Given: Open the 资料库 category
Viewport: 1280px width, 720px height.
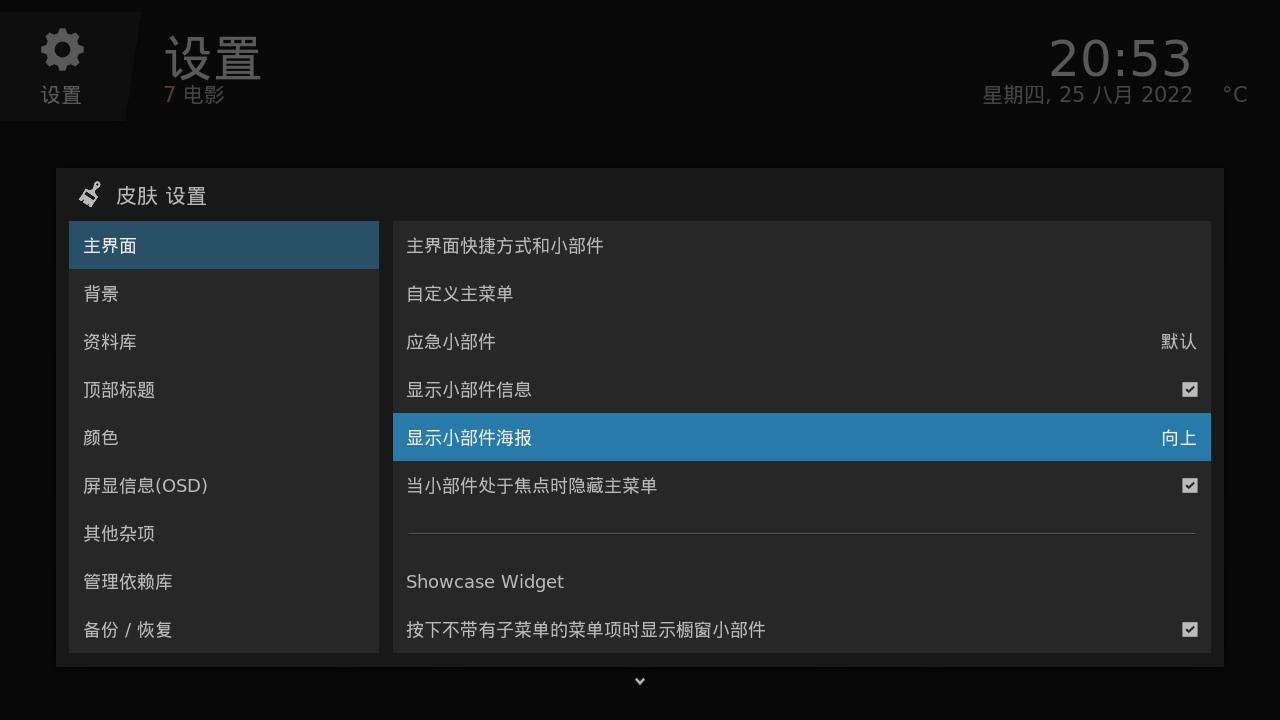Looking at the screenshot, I should 224,342.
